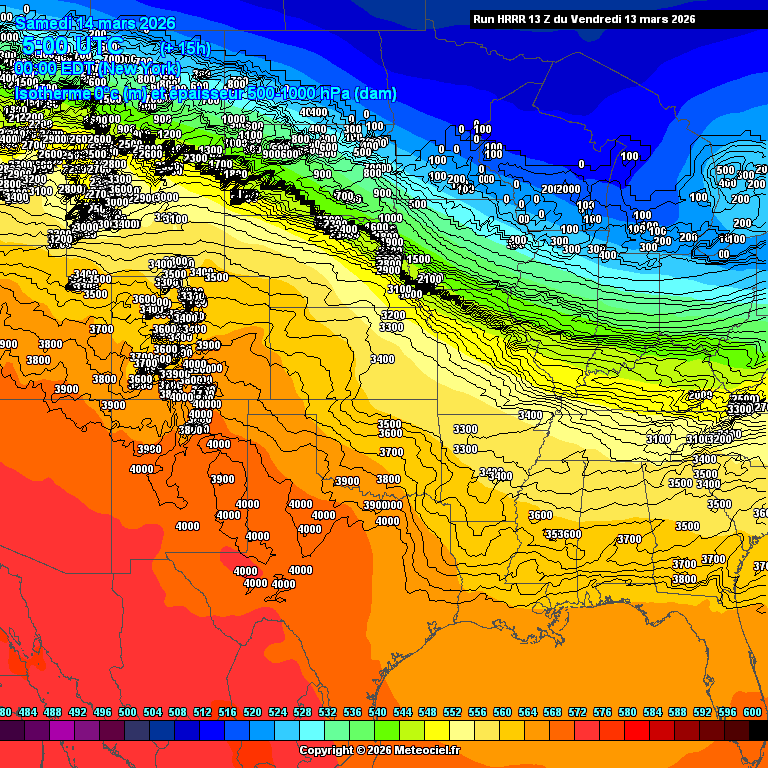Screen dimensions: 768x768
Task: Click the 540 dam legend color swatch
Action: [378, 731]
